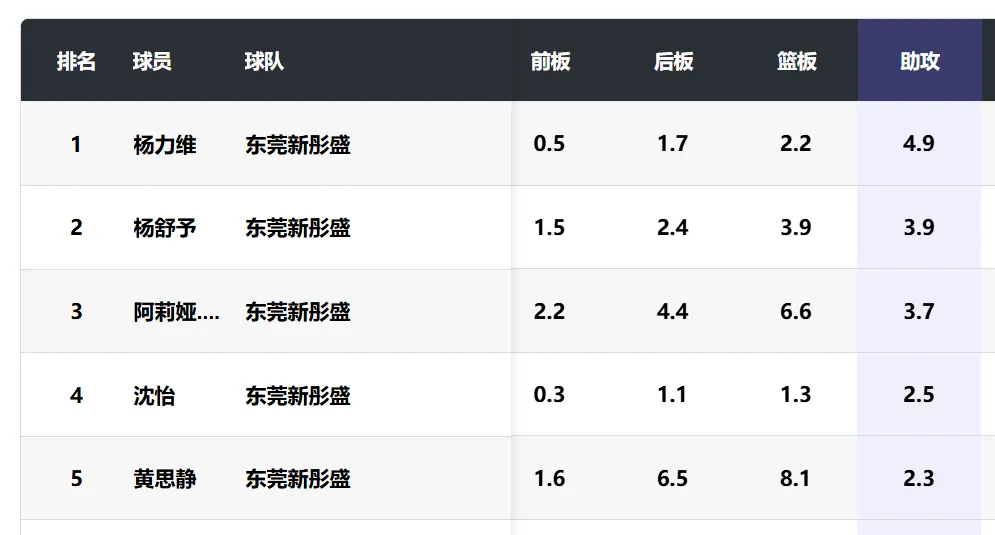Open player 黄思静 profile link
This screenshot has height=535, width=995.
click(x=165, y=479)
